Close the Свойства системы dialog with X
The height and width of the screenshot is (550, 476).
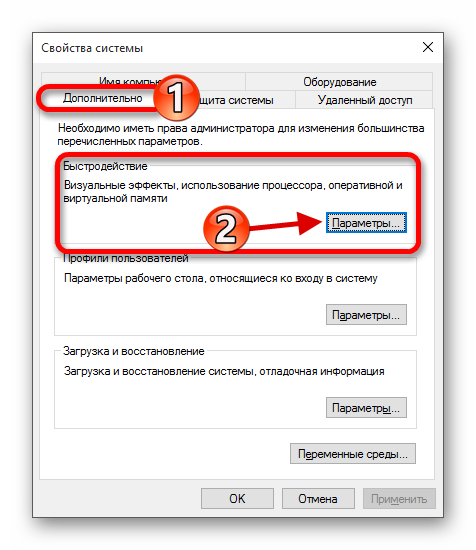click(x=428, y=47)
